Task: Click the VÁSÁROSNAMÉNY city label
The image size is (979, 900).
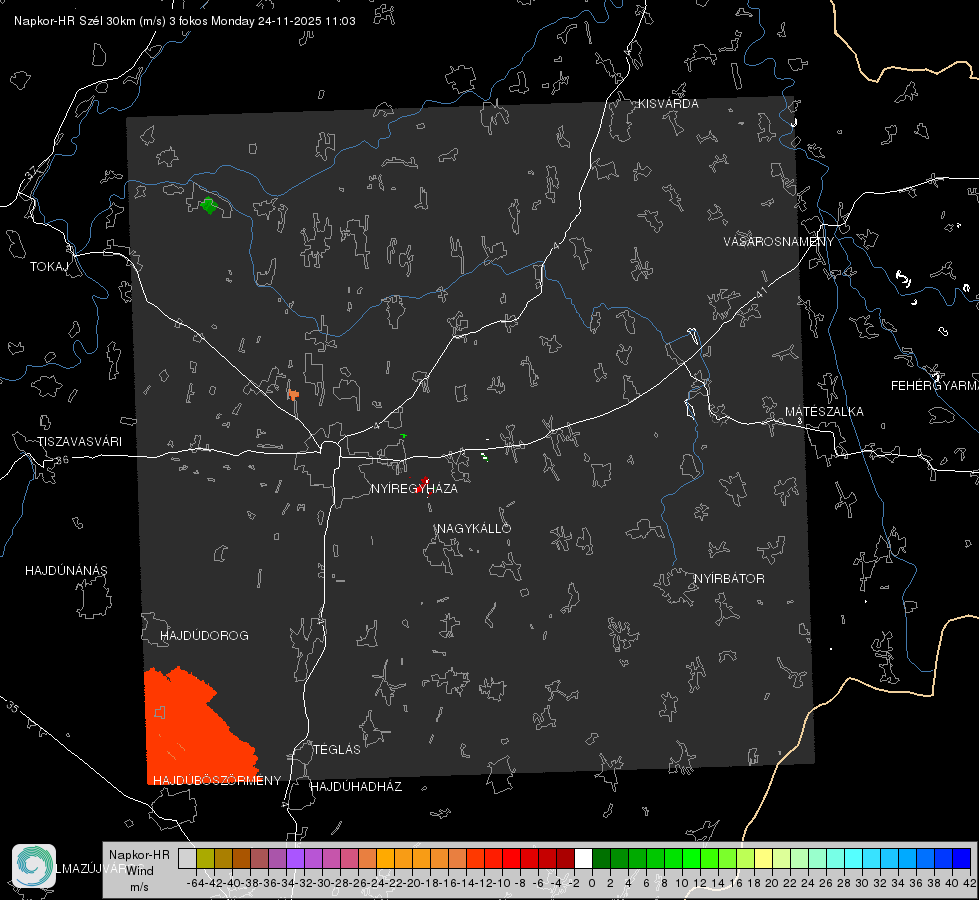Action: pyautogui.click(x=779, y=241)
